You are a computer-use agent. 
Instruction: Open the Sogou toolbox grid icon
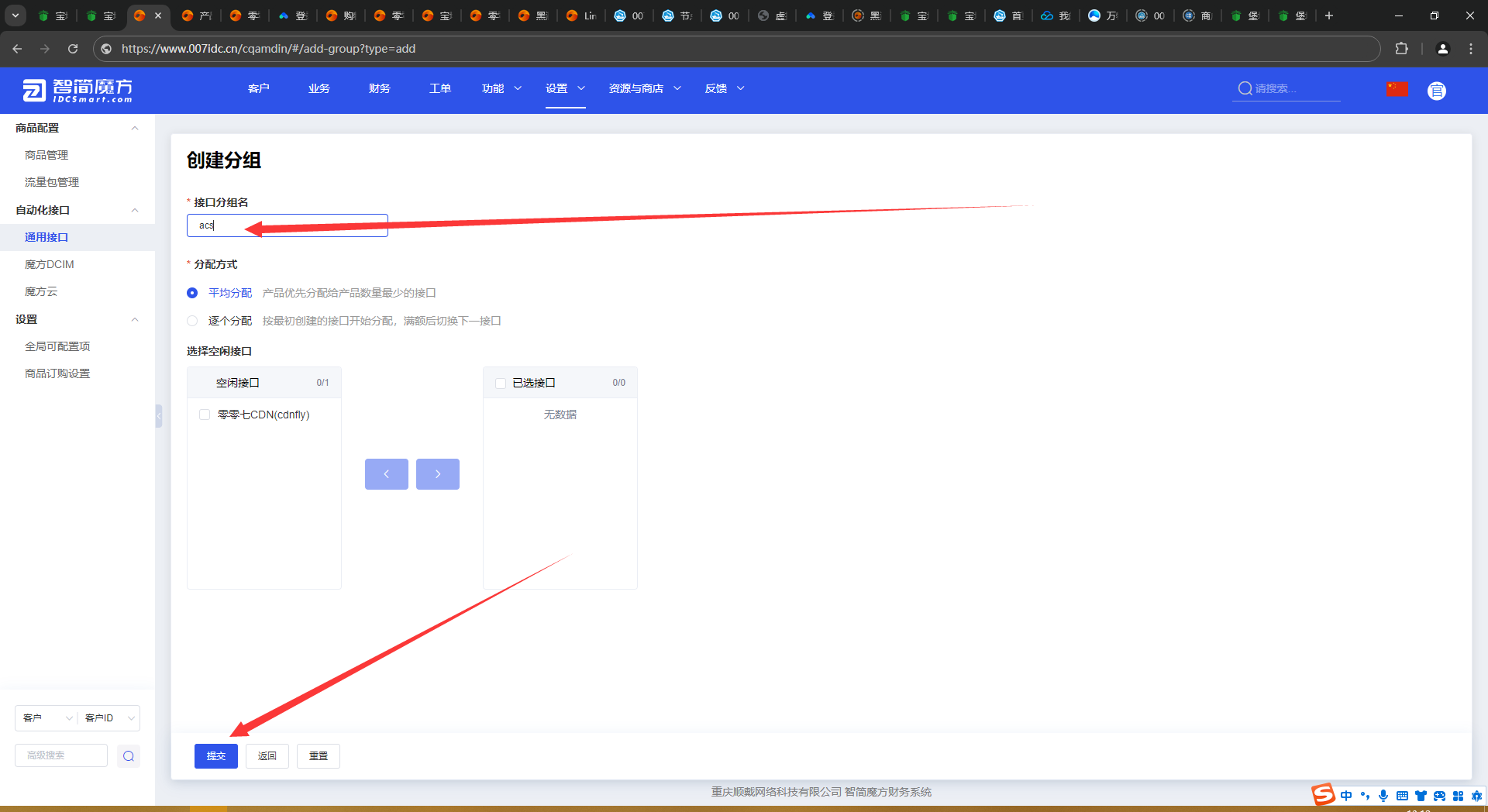1458,796
